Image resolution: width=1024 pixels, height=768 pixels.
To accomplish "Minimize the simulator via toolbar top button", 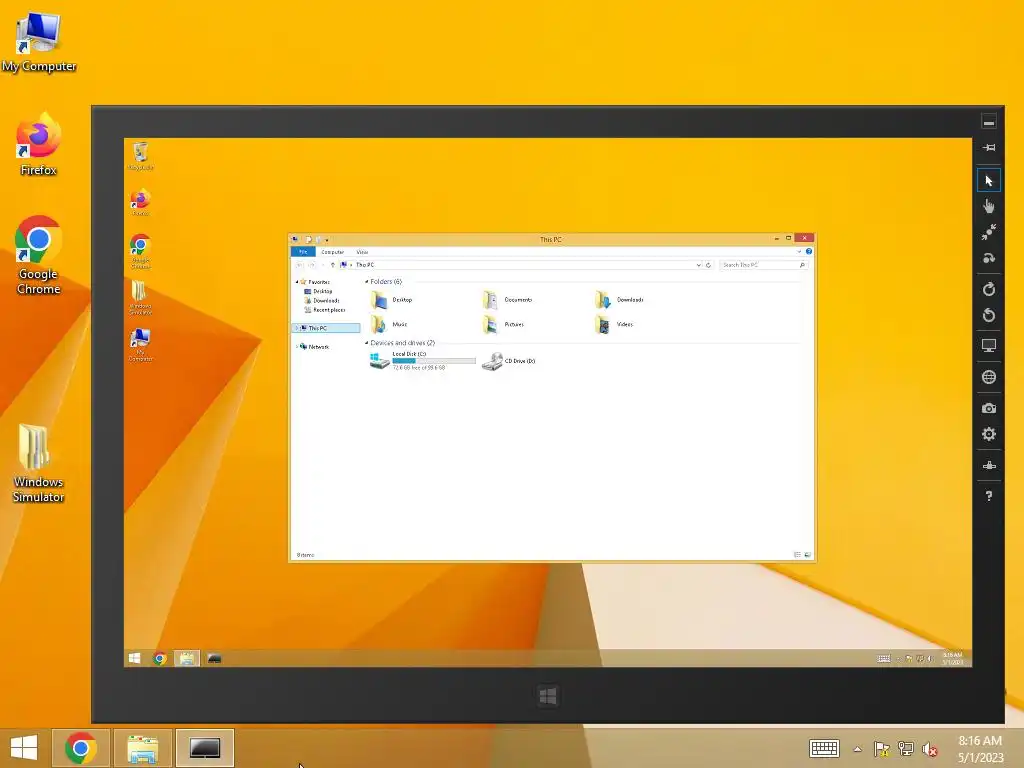I will tap(989, 122).
